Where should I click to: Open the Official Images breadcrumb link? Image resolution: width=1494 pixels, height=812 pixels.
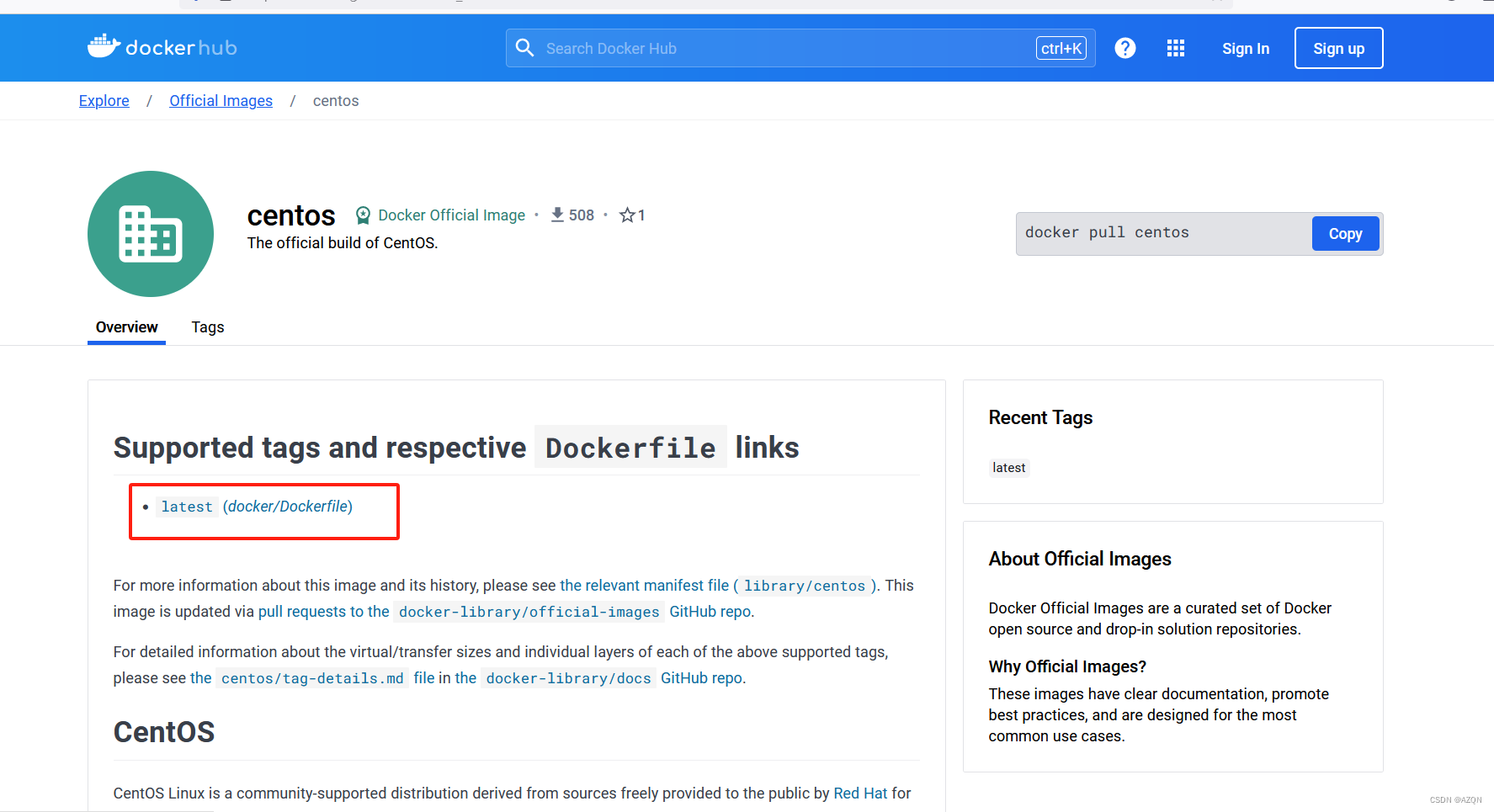(x=221, y=100)
